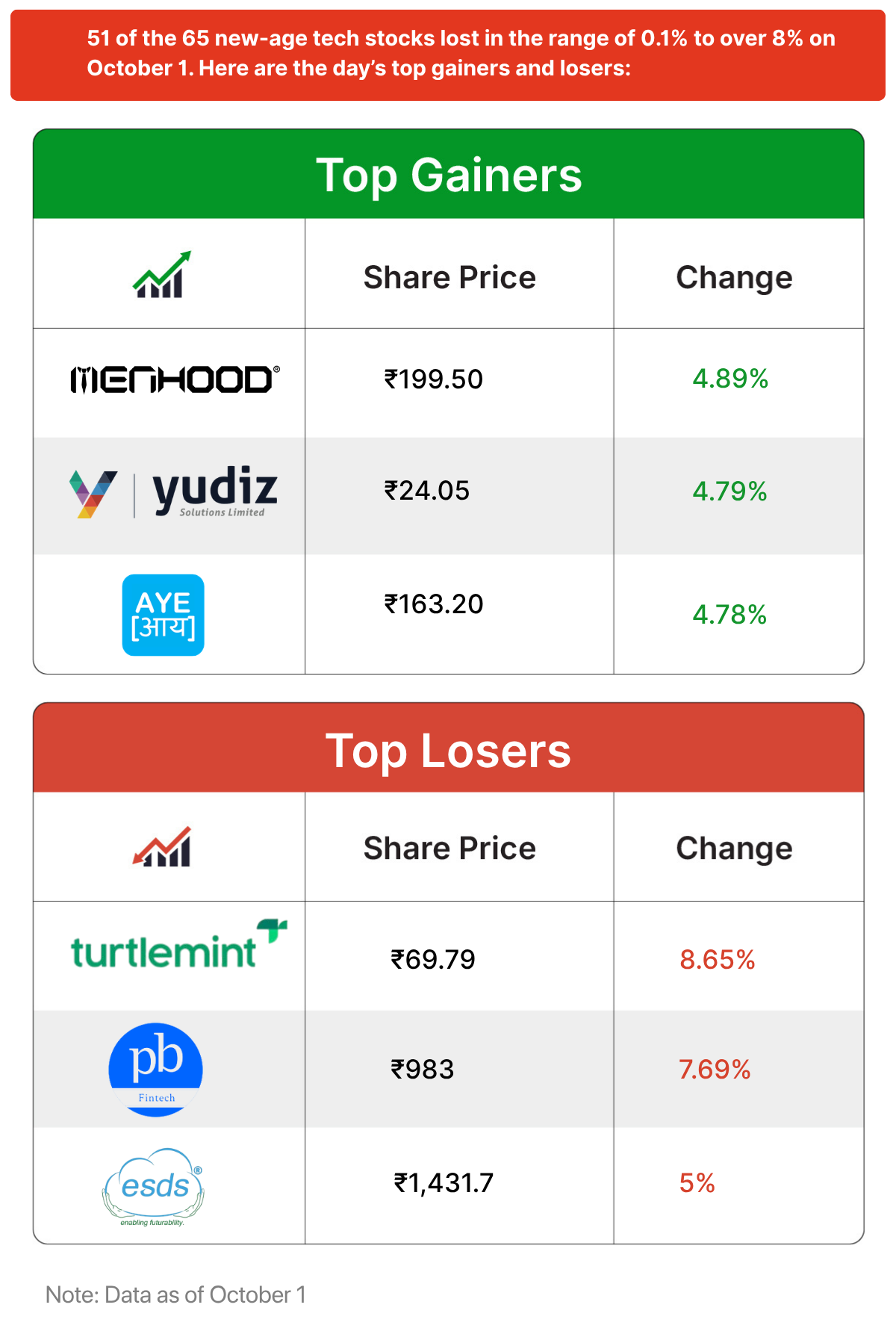
Task: Click the ESDS cloud logo
Action: pos(153,1187)
